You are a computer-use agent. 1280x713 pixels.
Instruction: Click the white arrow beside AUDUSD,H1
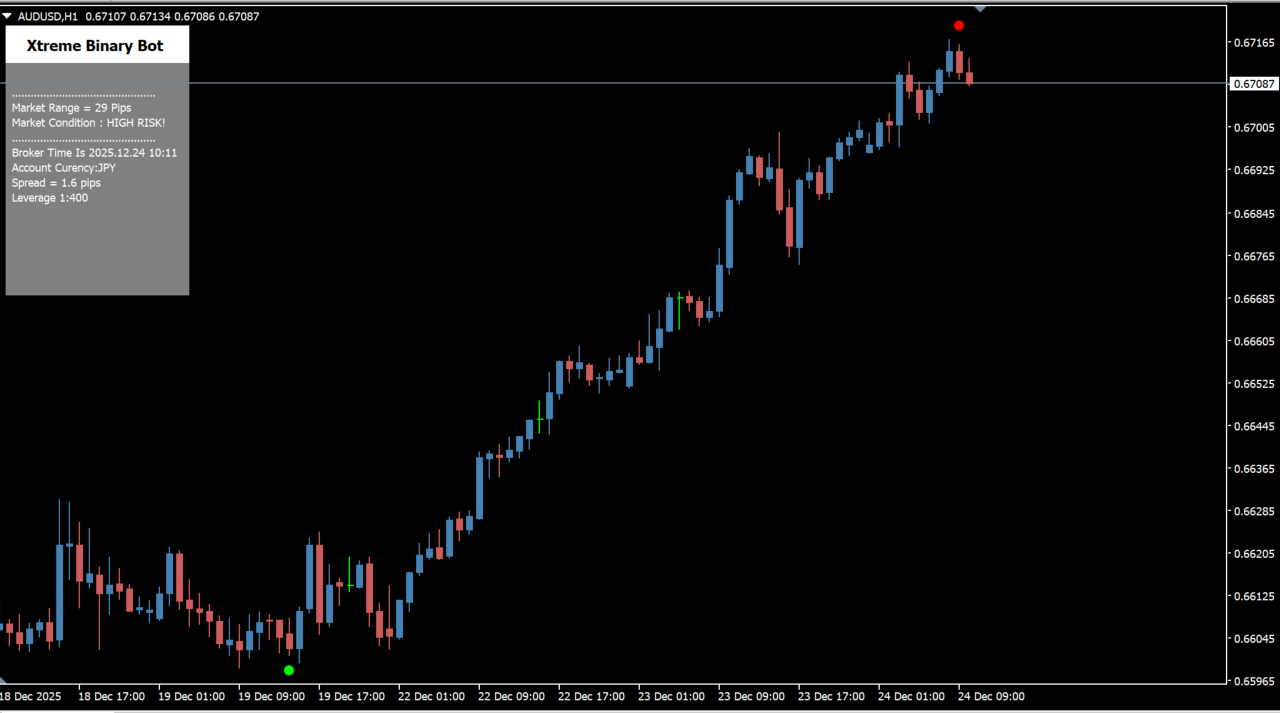pyautogui.click(x=8, y=17)
